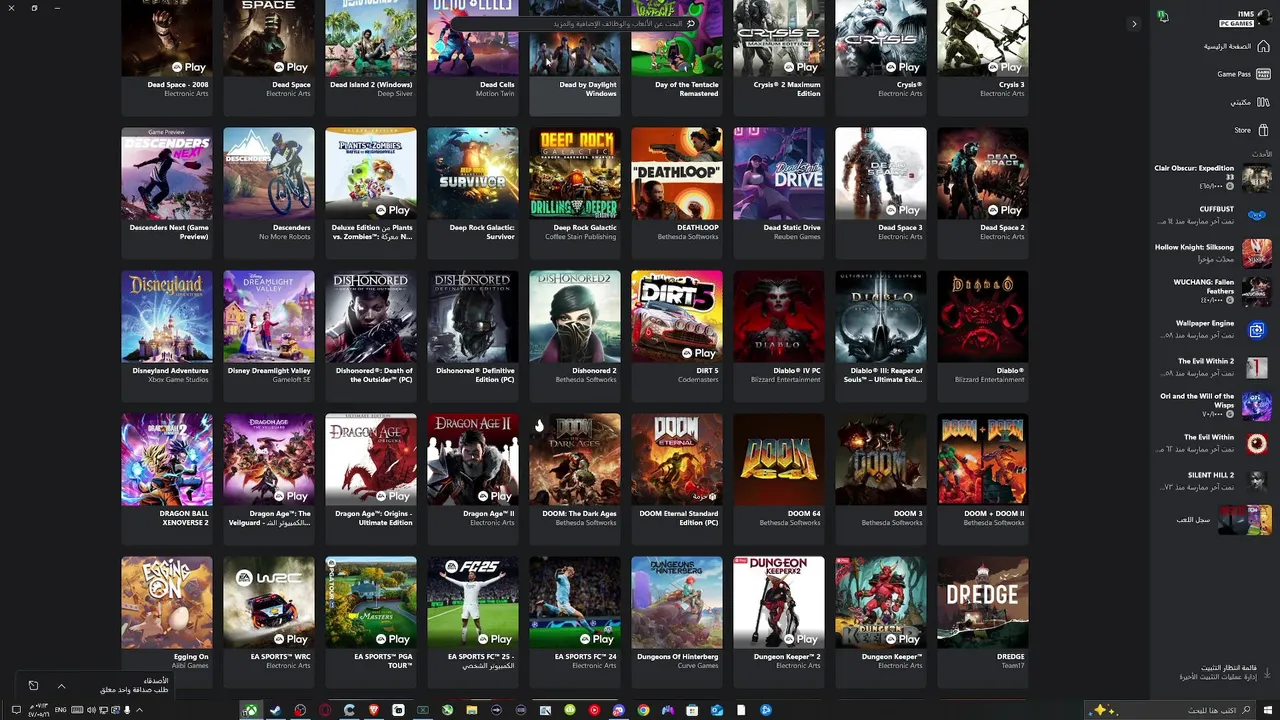1280x720 pixels.
Task: Open the I1MS profile avatar
Action: coord(1264,18)
